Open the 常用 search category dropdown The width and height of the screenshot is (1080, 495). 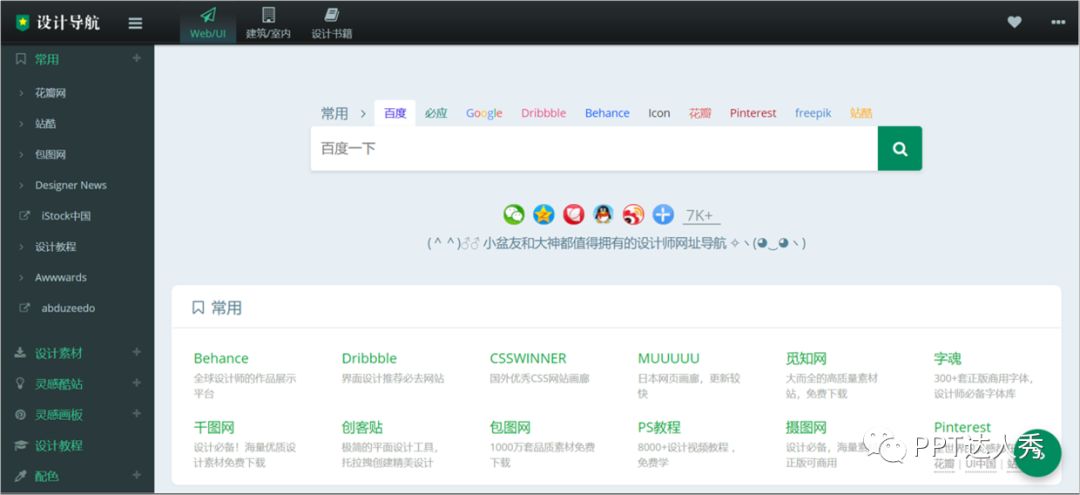[x=342, y=113]
